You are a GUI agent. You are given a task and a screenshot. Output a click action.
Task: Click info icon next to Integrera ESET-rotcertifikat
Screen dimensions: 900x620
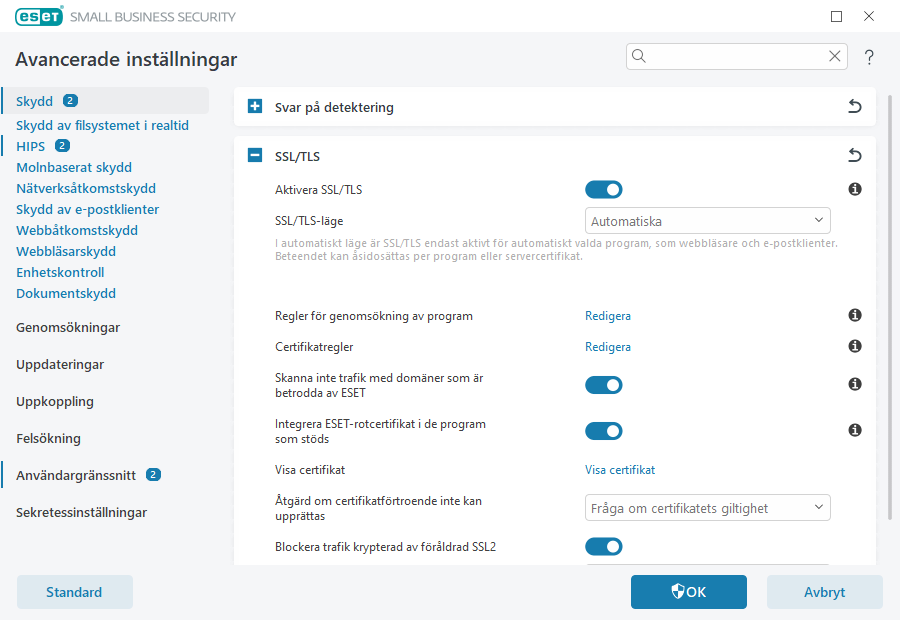855,430
